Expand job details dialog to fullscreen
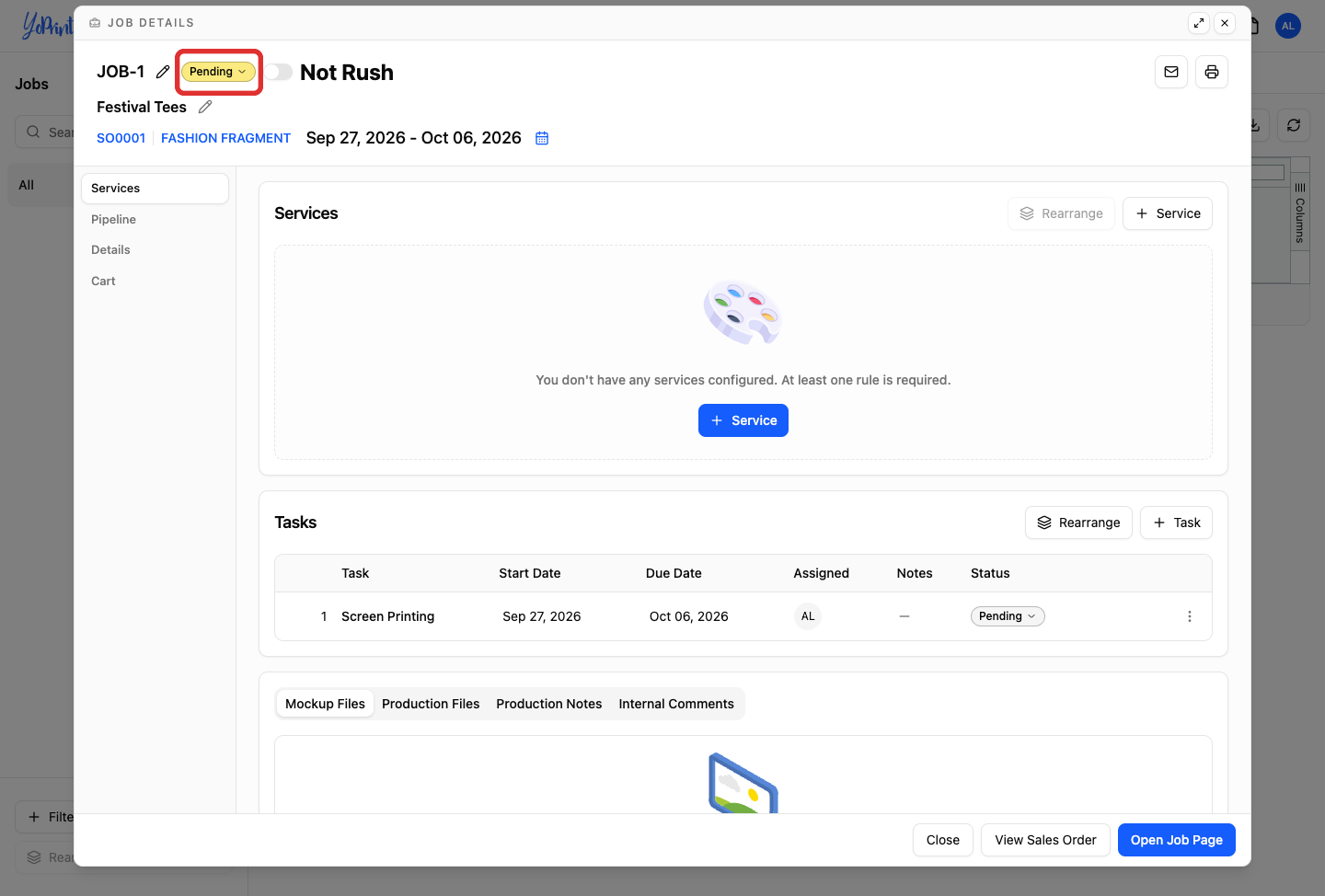The width and height of the screenshot is (1325, 896). [x=1199, y=23]
